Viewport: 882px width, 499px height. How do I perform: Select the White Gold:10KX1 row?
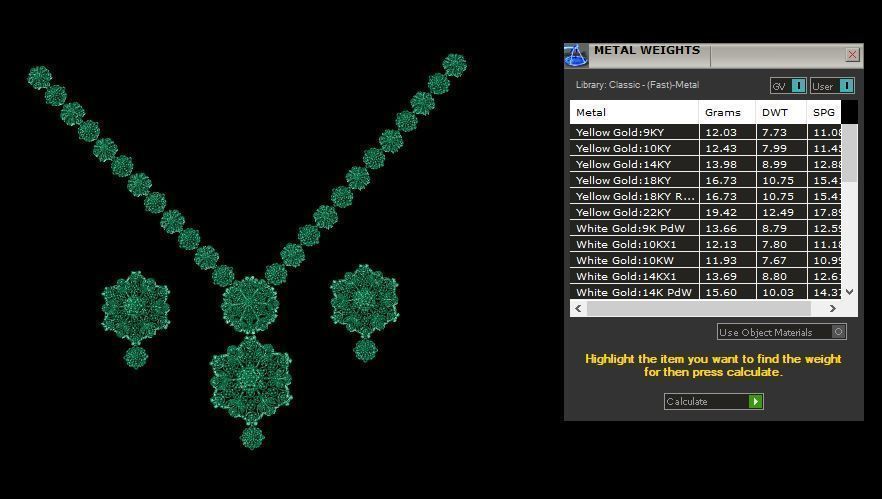[x=705, y=245]
